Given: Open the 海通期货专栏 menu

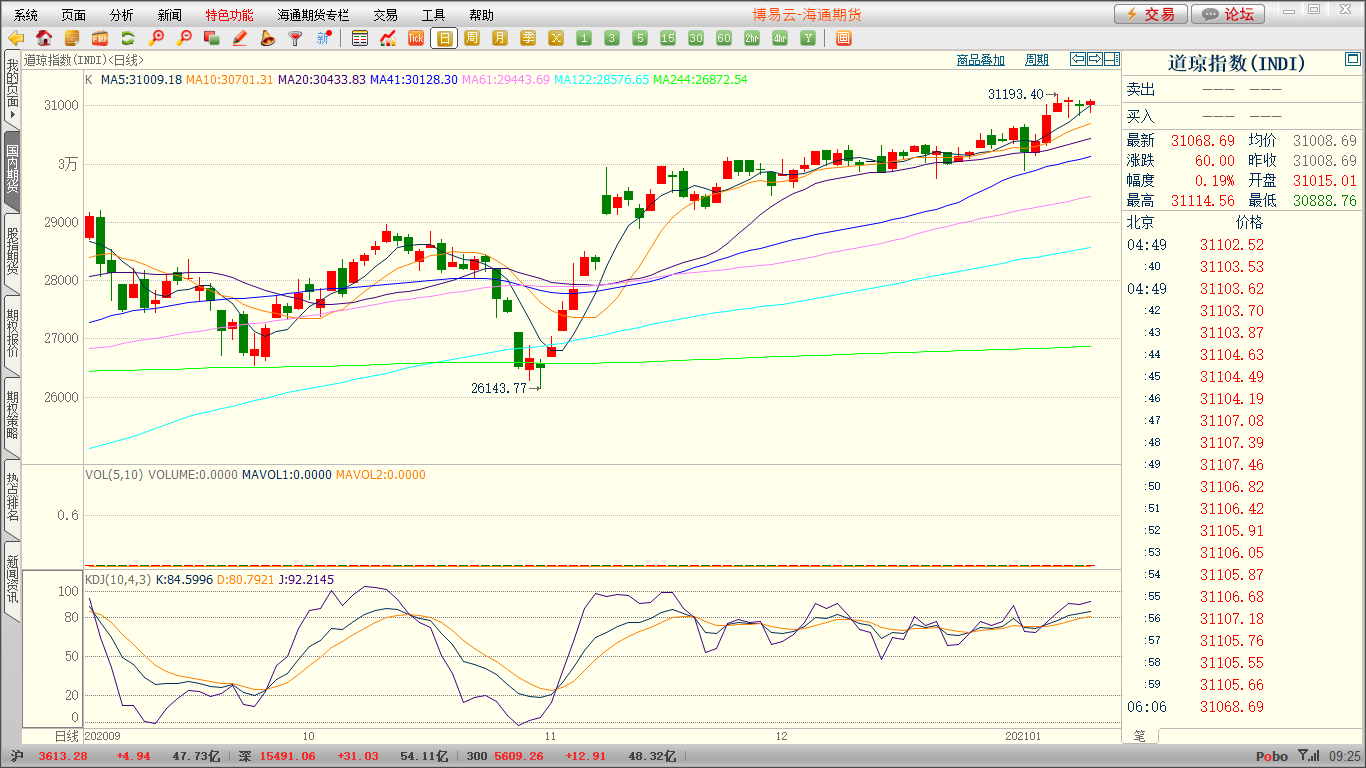Looking at the screenshot, I should (314, 15).
